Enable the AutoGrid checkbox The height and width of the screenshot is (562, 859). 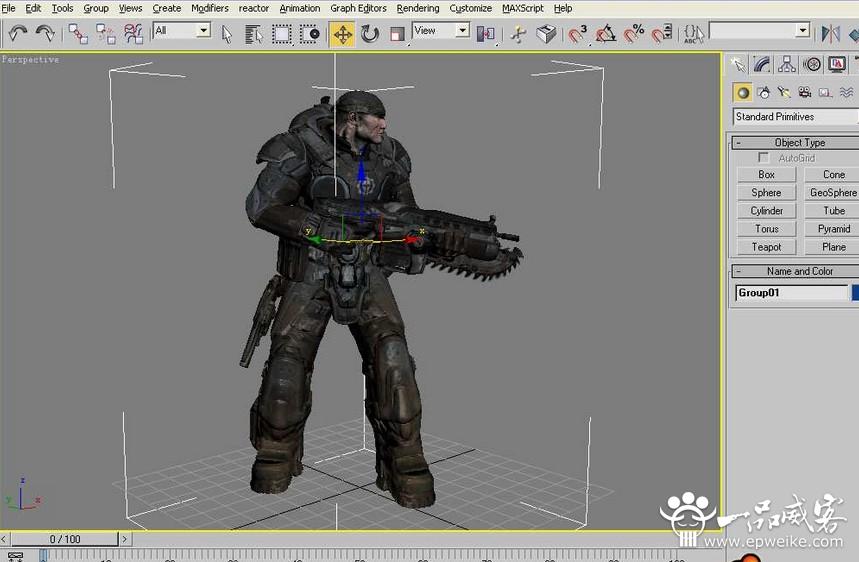point(763,158)
